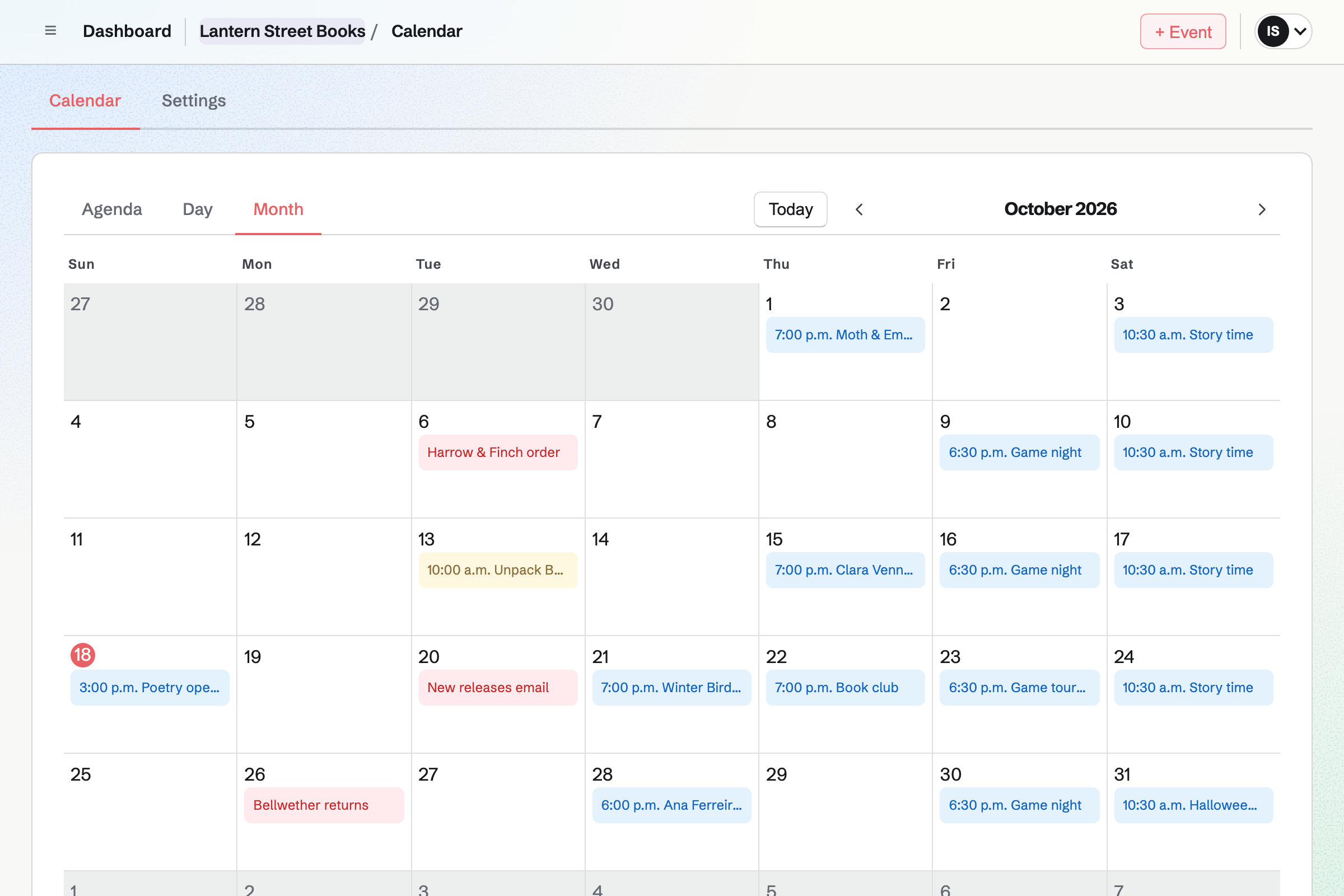1344x896 pixels.
Task: Jump to Today
Action: click(790, 209)
